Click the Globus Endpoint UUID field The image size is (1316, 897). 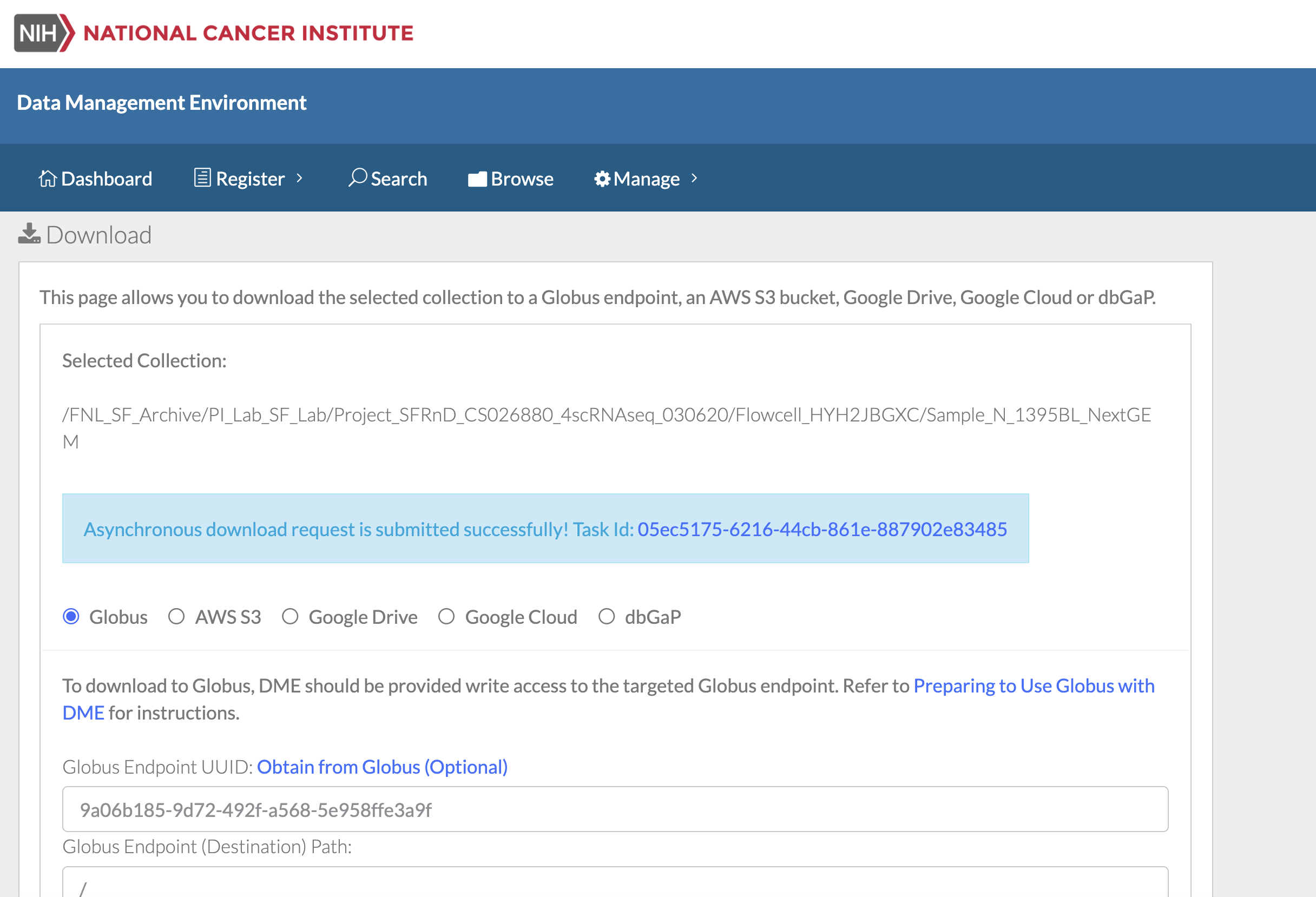point(614,809)
